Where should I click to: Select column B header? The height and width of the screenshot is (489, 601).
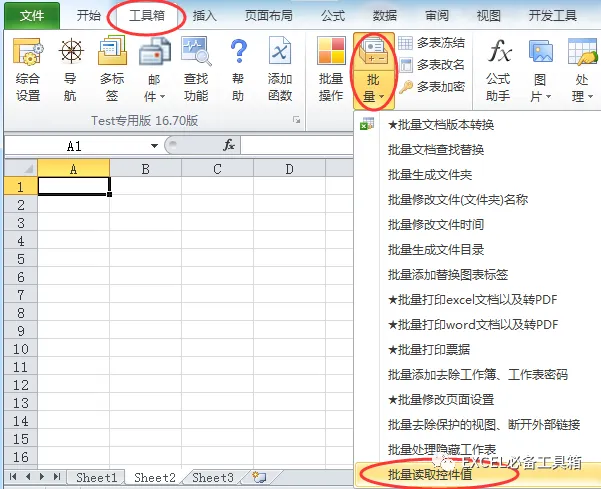pyautogui.click(x=145, y=169)
